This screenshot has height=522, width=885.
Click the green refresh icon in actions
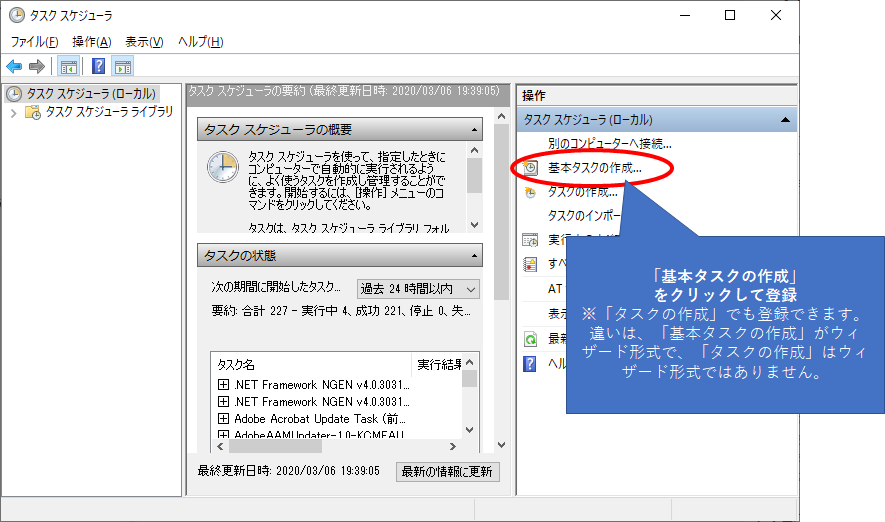530,339
